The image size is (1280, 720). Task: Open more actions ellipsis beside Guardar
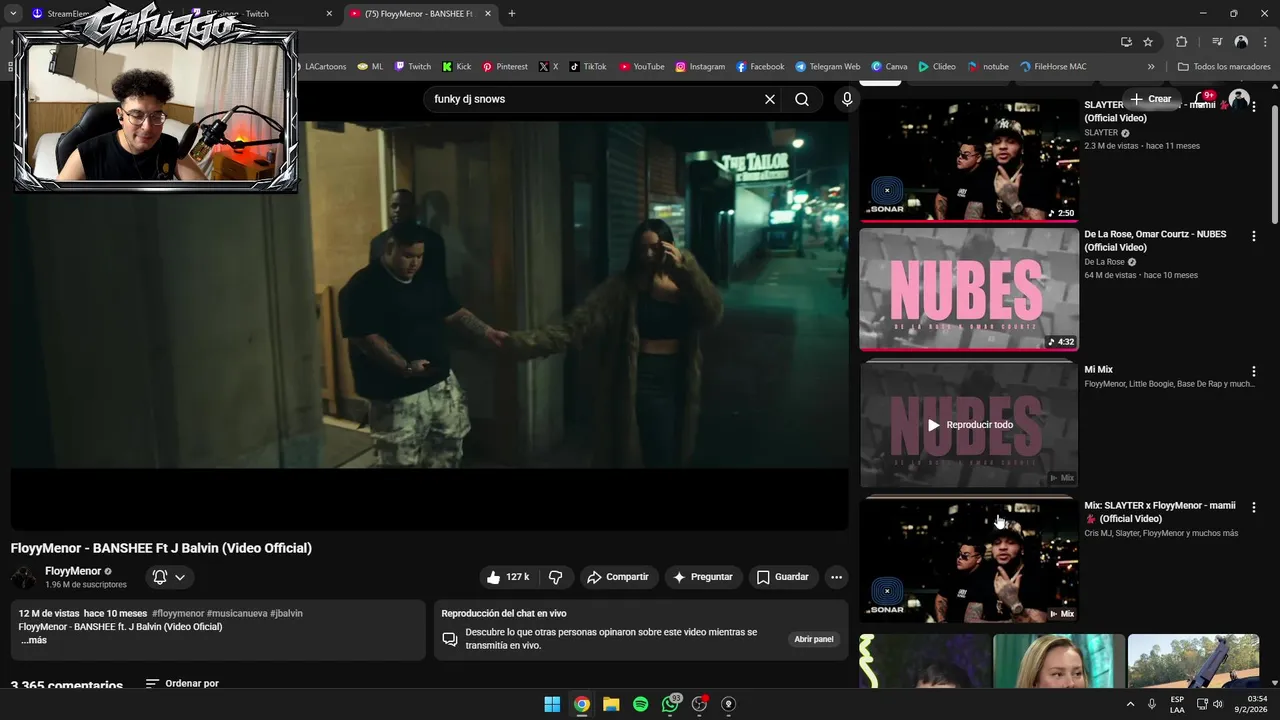836,577
